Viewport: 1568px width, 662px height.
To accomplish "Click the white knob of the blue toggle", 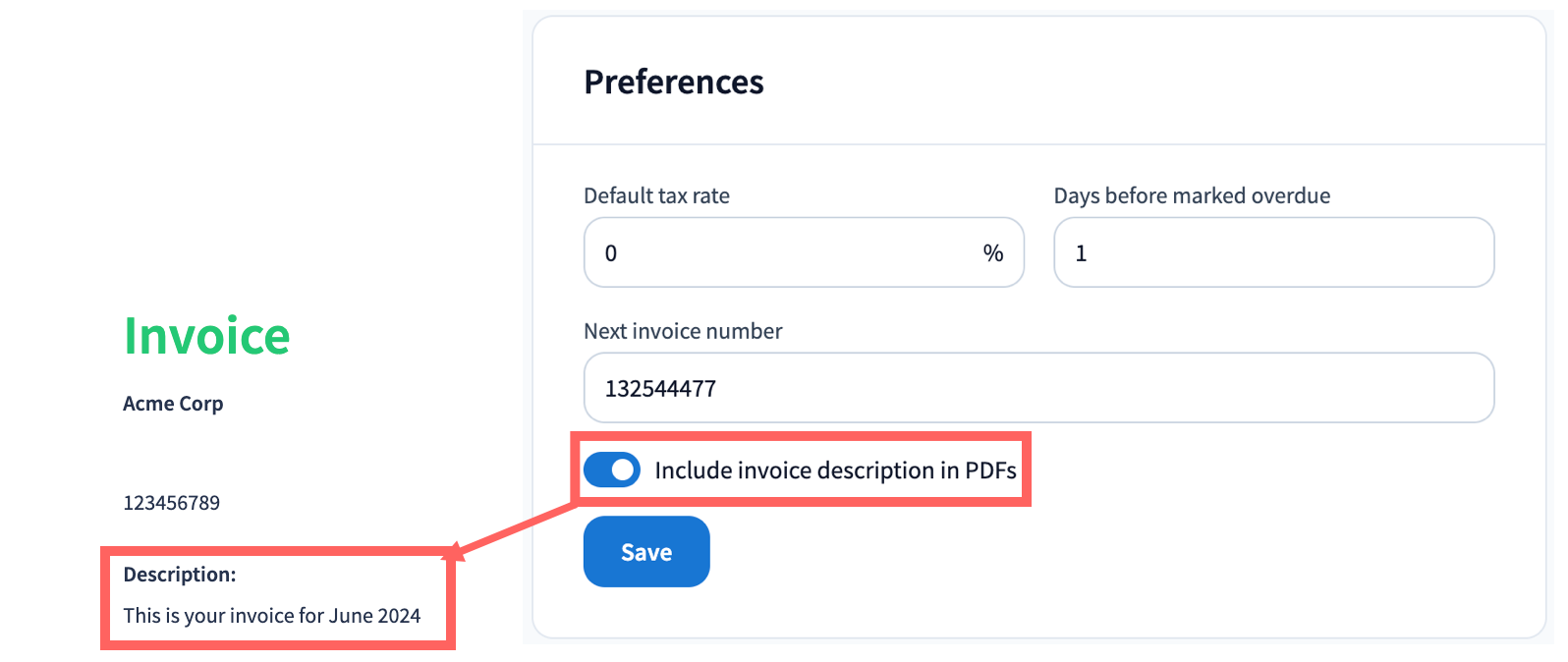I will (x=623, y=470).
